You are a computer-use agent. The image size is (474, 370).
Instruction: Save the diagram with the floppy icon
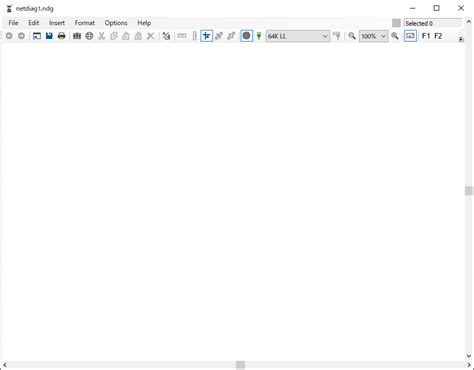[49, 36]
